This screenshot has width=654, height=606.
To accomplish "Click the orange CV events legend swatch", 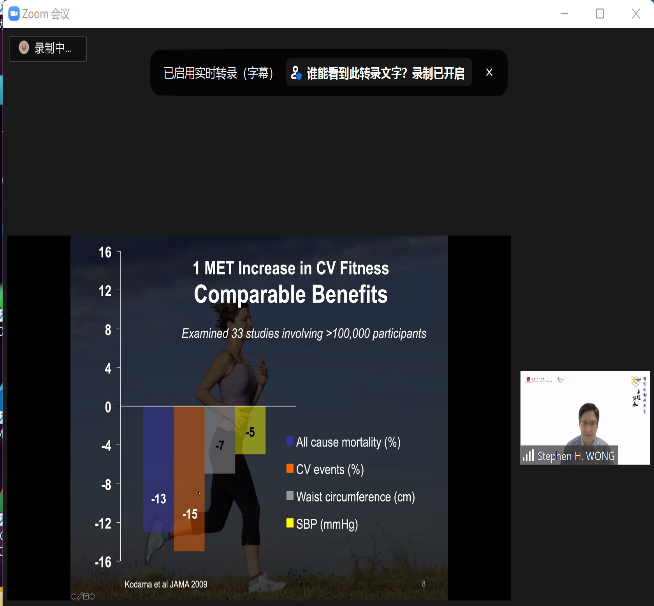I will 289,469.
